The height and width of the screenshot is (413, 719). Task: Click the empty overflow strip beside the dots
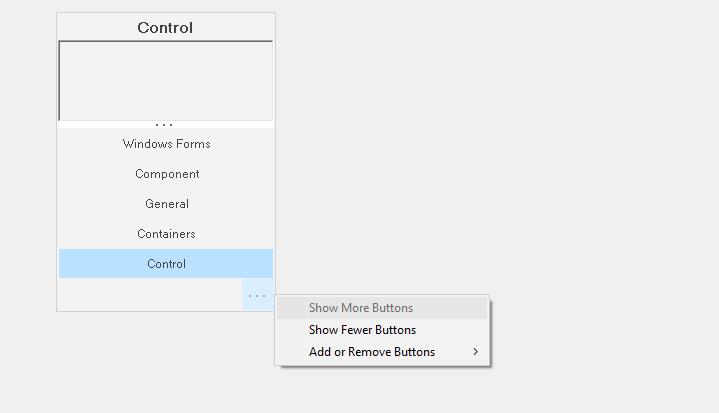tap(150, 295)
